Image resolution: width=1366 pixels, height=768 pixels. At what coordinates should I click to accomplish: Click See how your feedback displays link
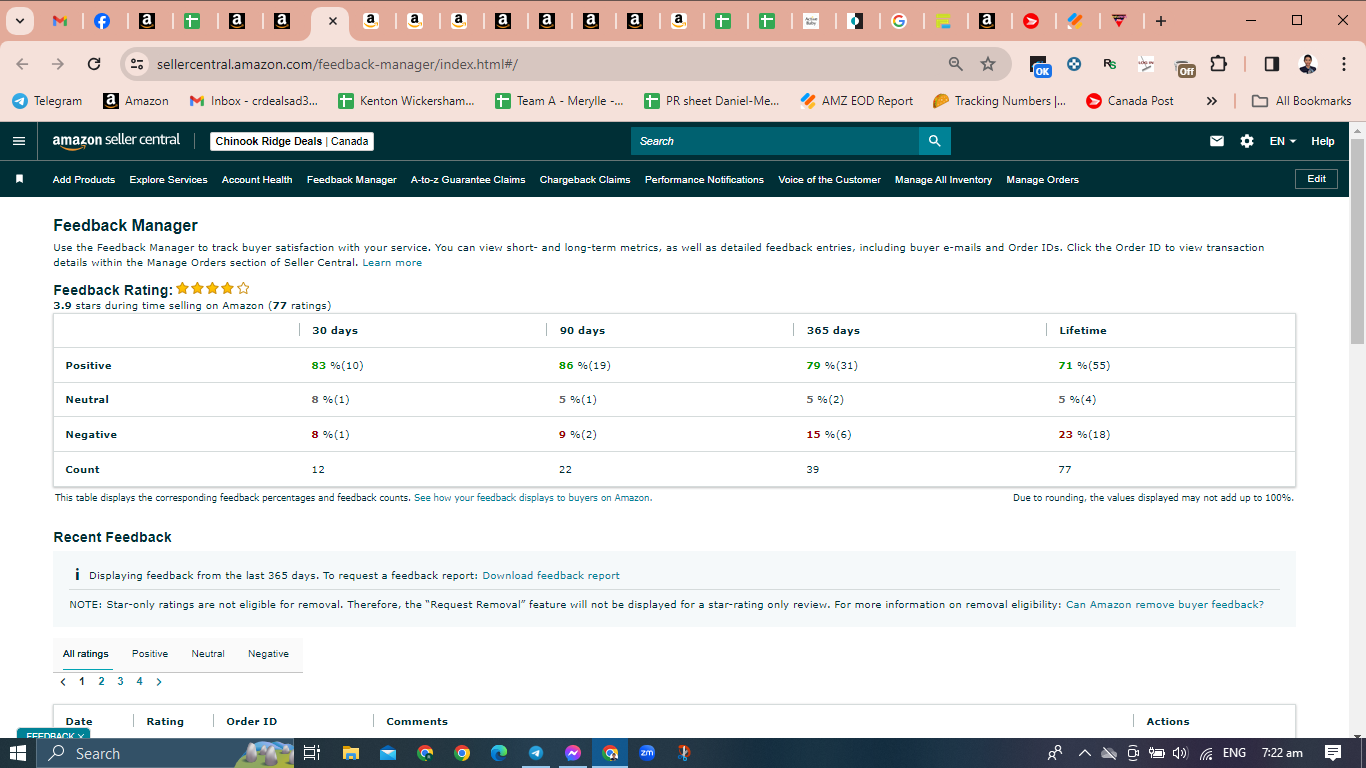pos(533,498)
